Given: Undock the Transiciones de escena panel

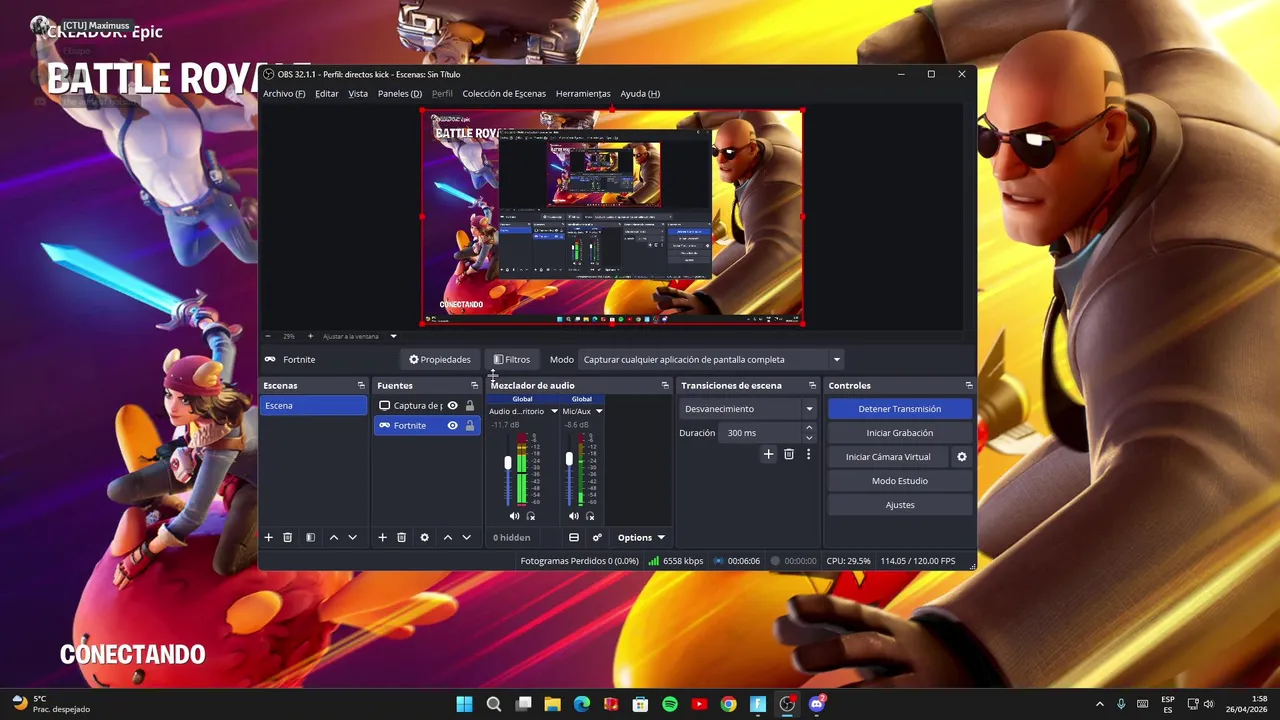Looking at the screenshot, I should [x=812, y=385].
